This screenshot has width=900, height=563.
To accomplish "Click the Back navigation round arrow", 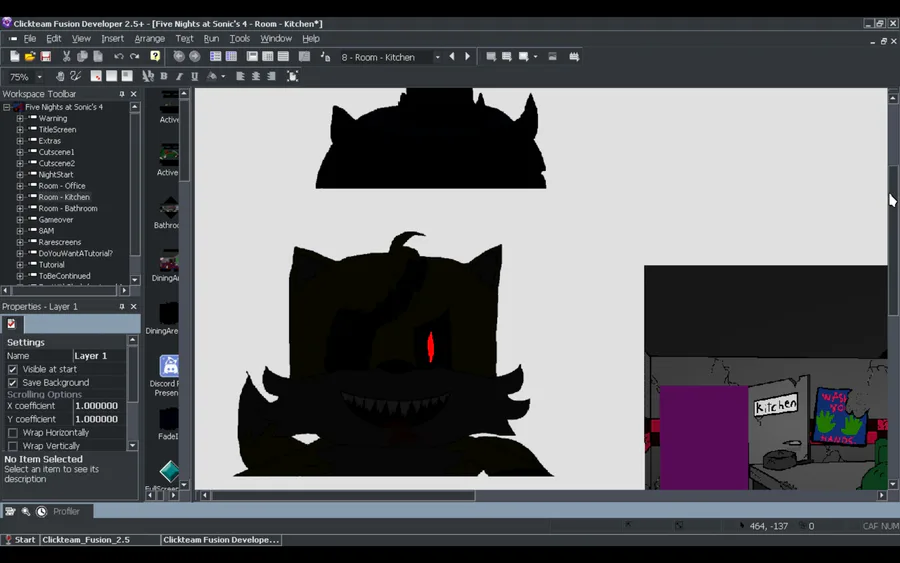I will pyautogui.click(x=179, y=56).
